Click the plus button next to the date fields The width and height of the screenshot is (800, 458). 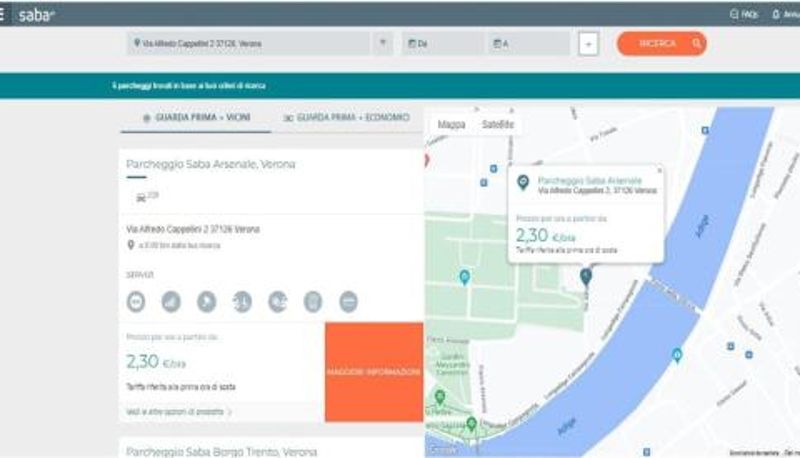tap(588, 44)
